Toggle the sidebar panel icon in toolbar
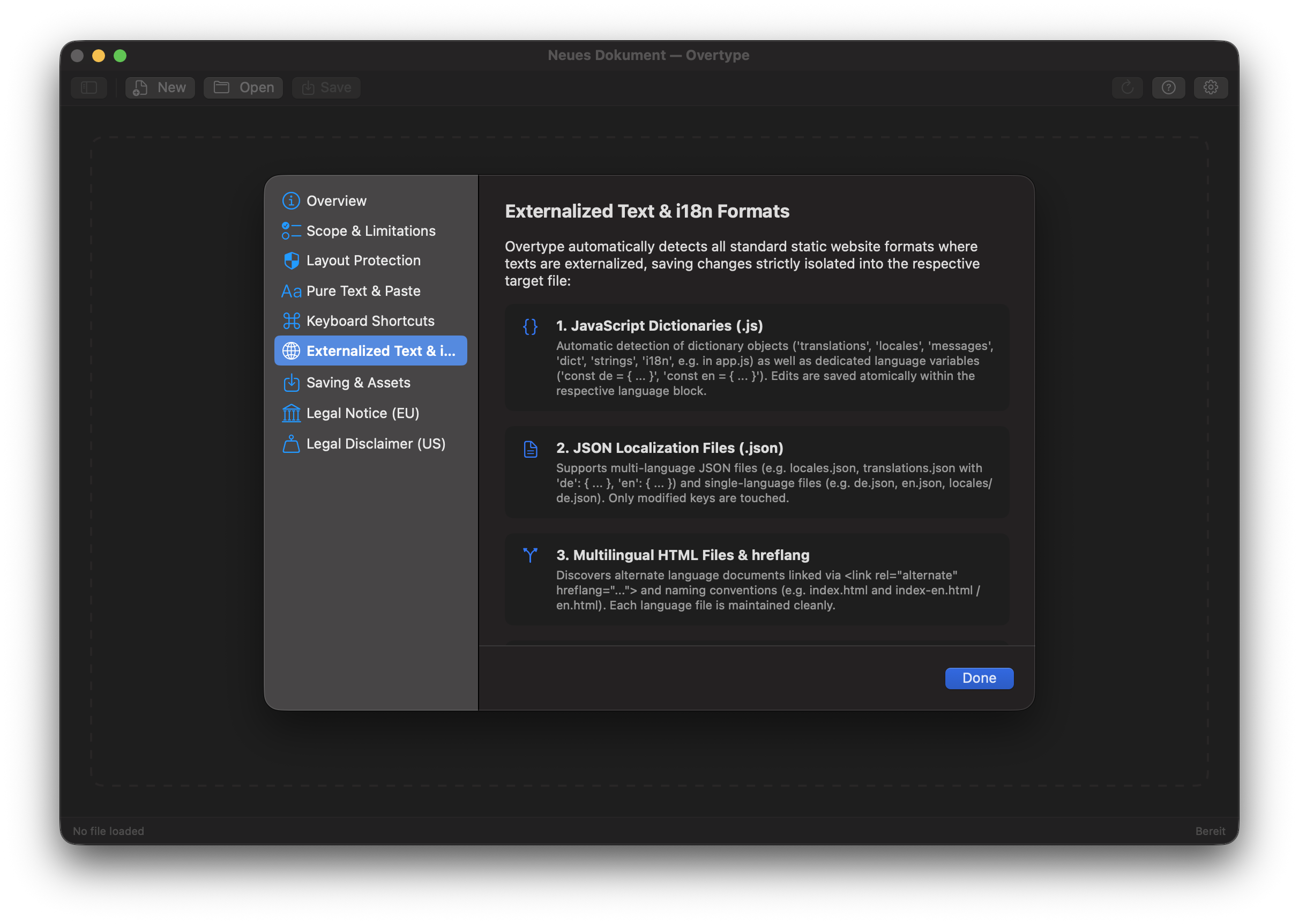Viewport: 1299px width, 924px height. [x=89, y=87]
